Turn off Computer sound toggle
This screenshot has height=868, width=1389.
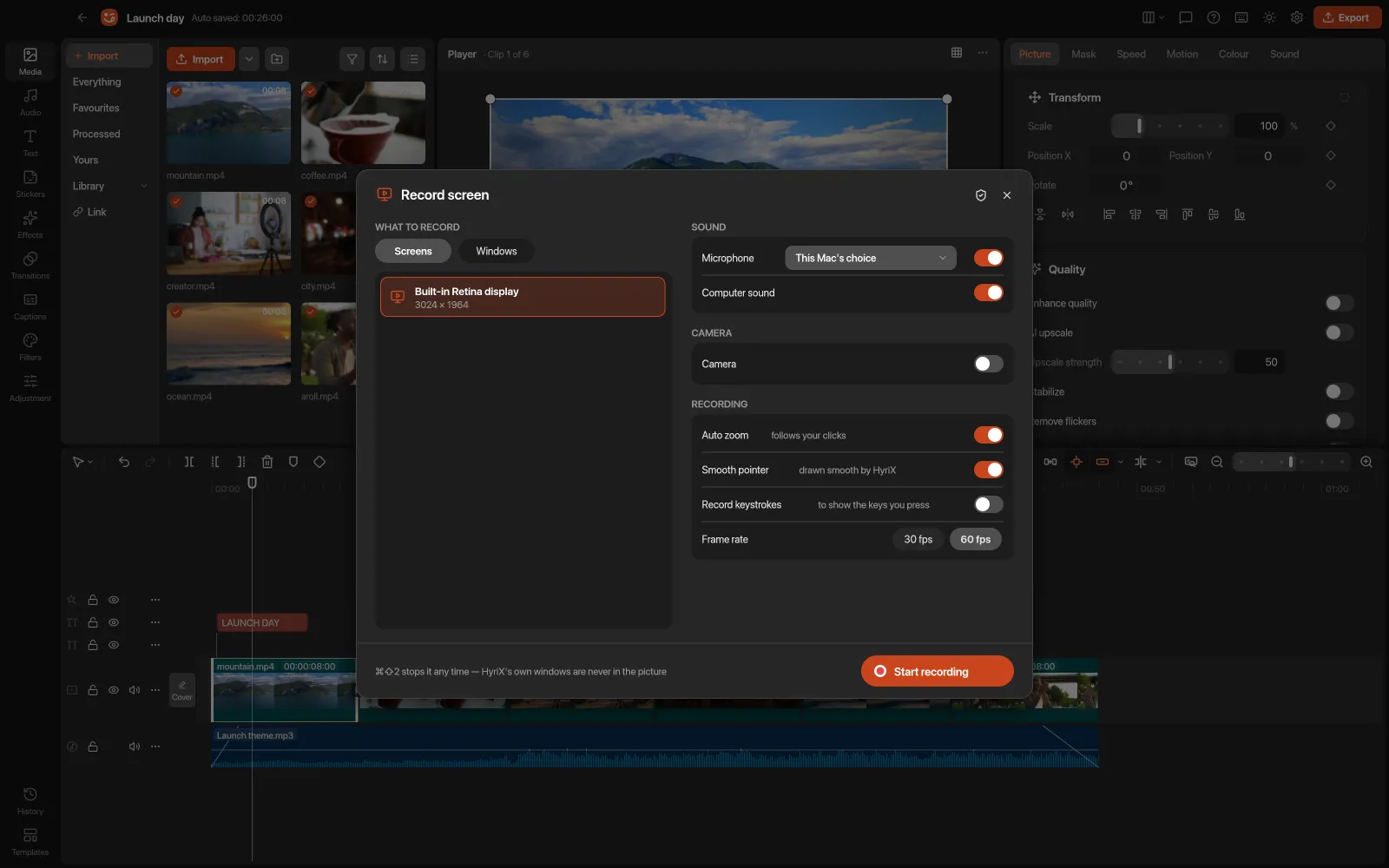[x=988, y=293]
